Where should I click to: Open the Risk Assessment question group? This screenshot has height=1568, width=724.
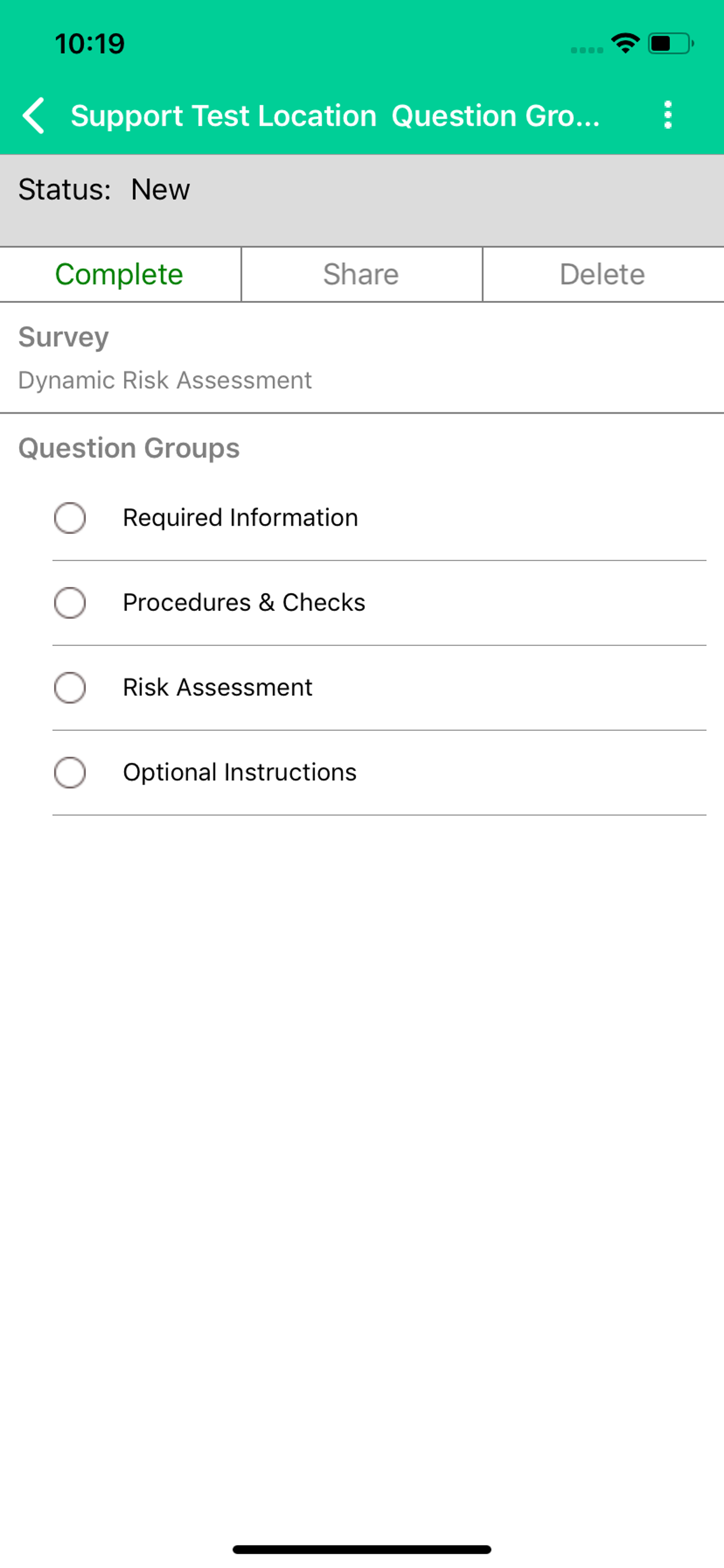click(379, 688)
